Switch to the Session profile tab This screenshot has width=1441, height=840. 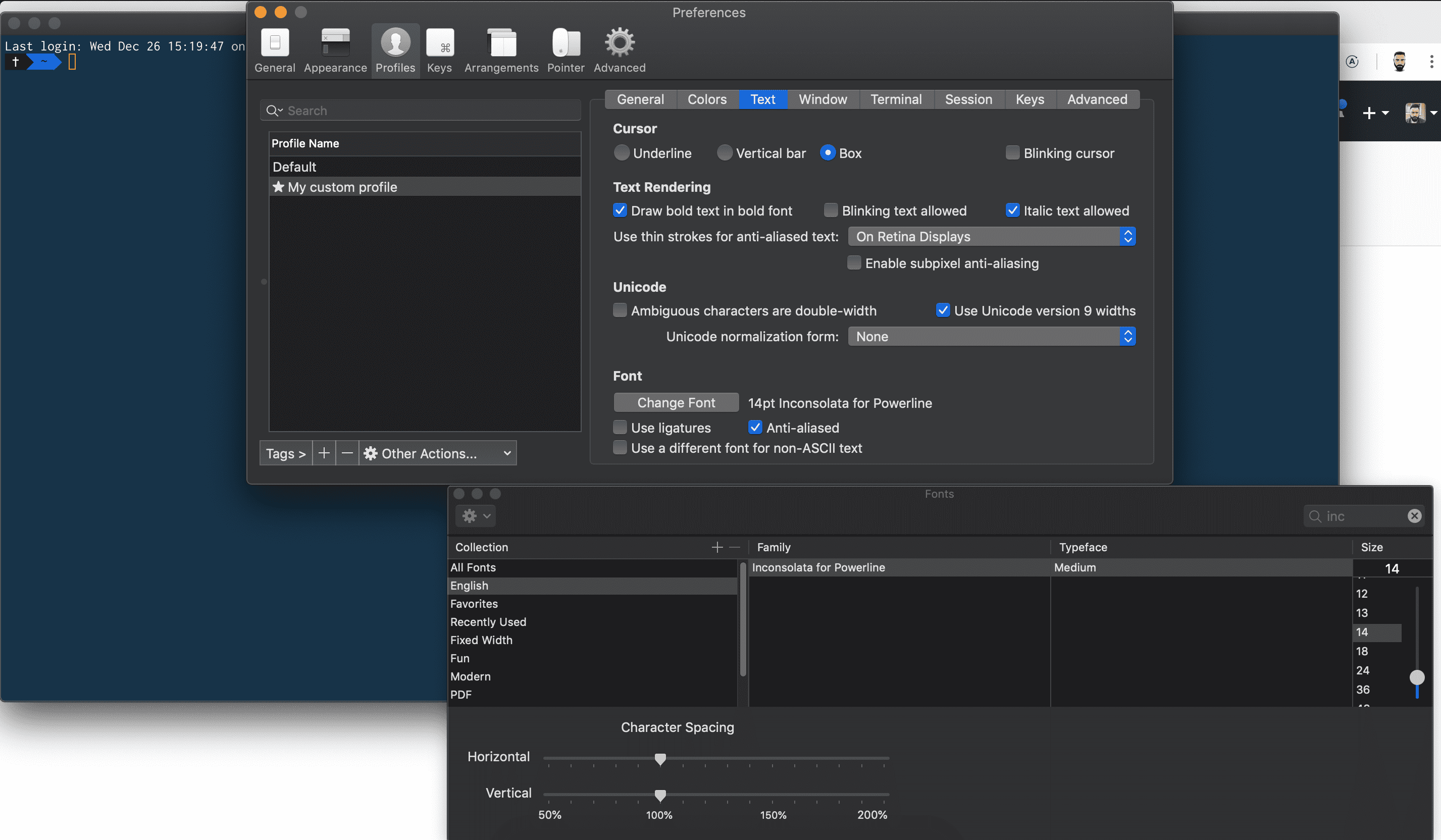coord(969,99)
